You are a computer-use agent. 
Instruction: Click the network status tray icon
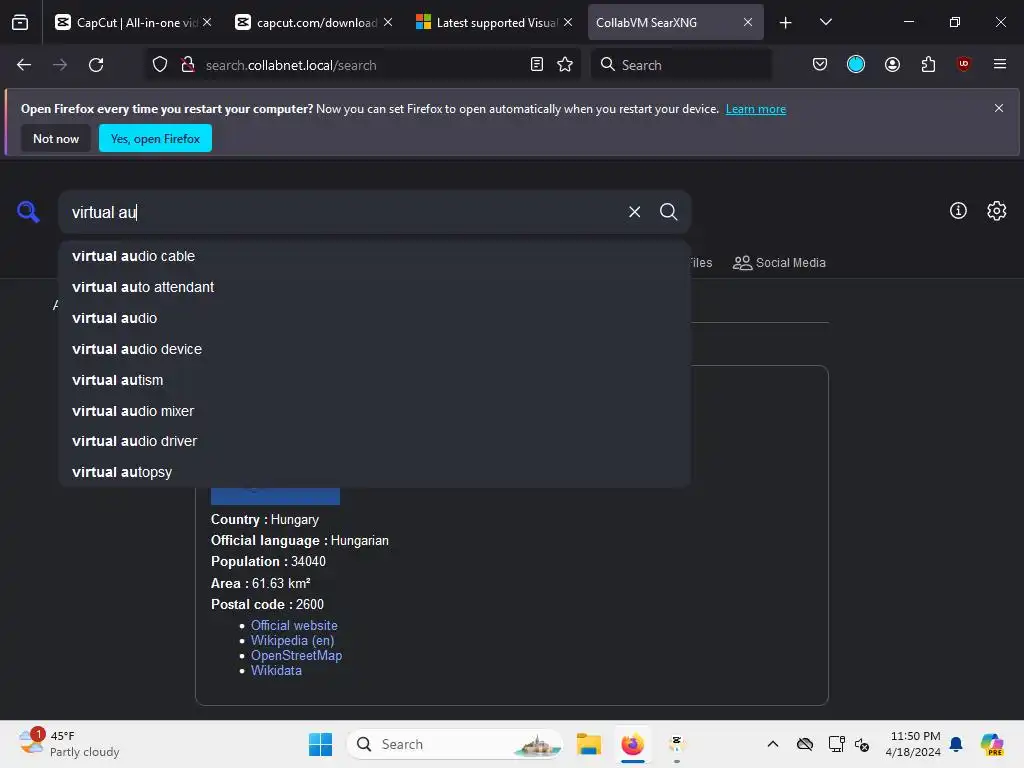[x=836, y=744]
